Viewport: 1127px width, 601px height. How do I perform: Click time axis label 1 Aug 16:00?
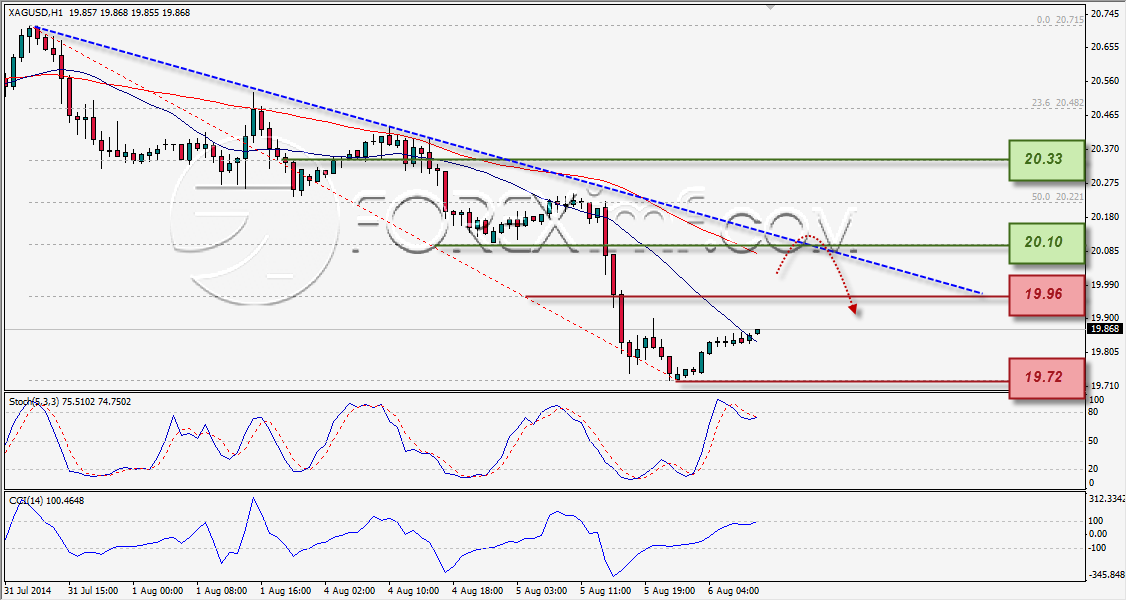285,591
